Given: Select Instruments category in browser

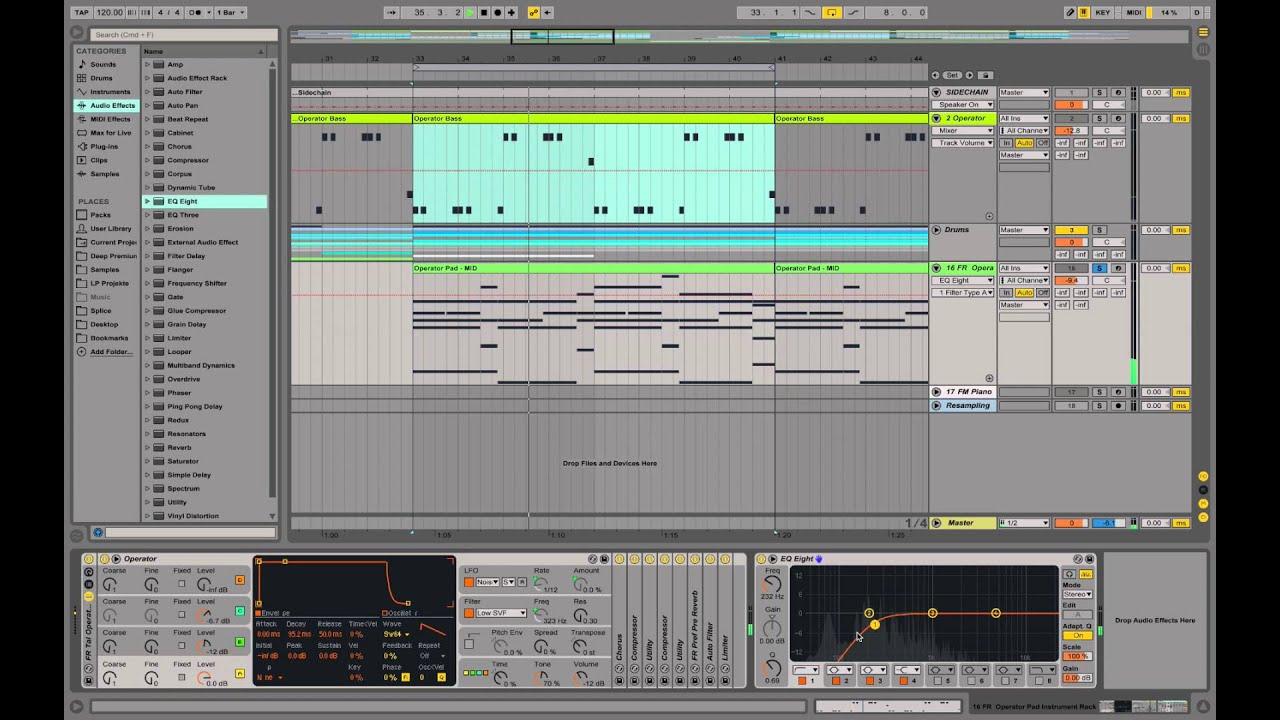Looking at the screenshot, I should pyautogui.click(x=110, y=92).
